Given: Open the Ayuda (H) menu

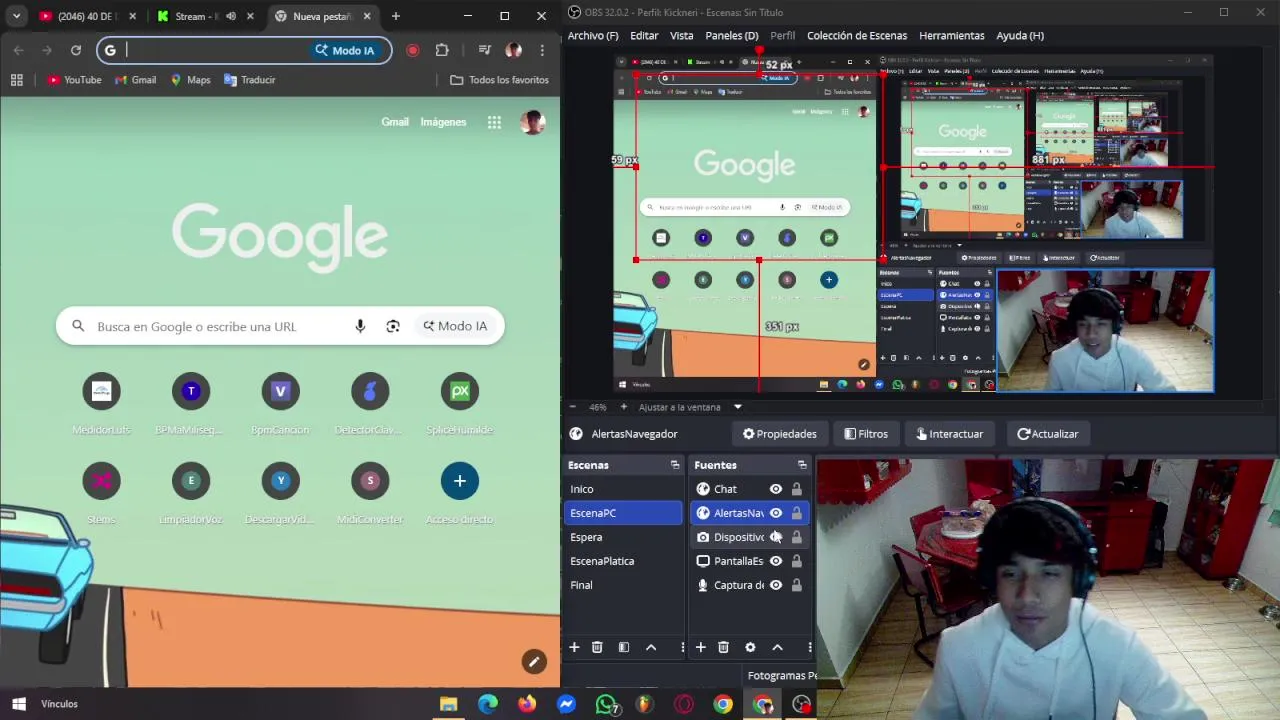Looking at the screenshot, I should point(1020,35).
